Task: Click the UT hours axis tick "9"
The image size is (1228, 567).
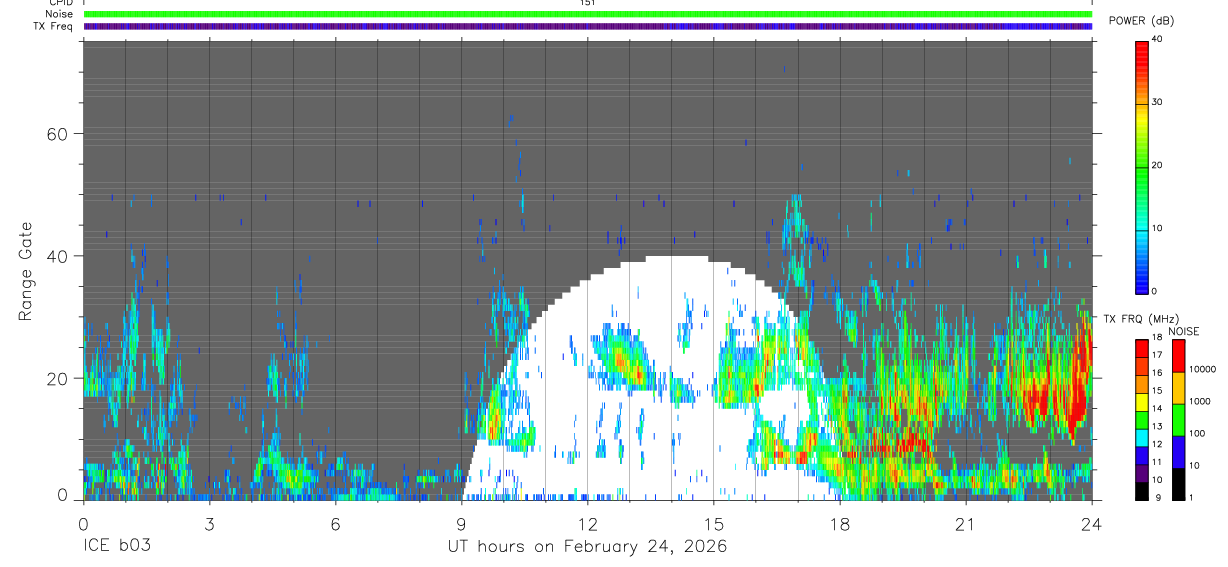Action: (461, 524)
